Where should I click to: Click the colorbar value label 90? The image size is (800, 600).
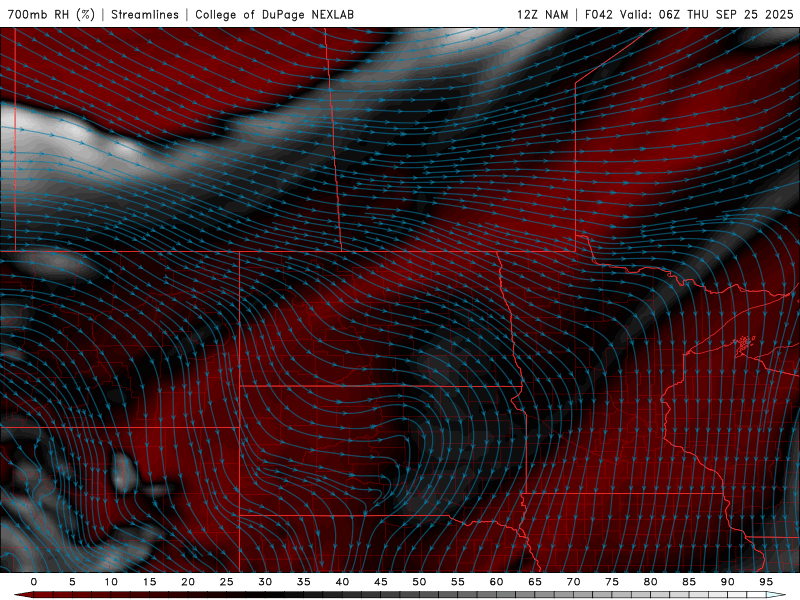(727, 582)
